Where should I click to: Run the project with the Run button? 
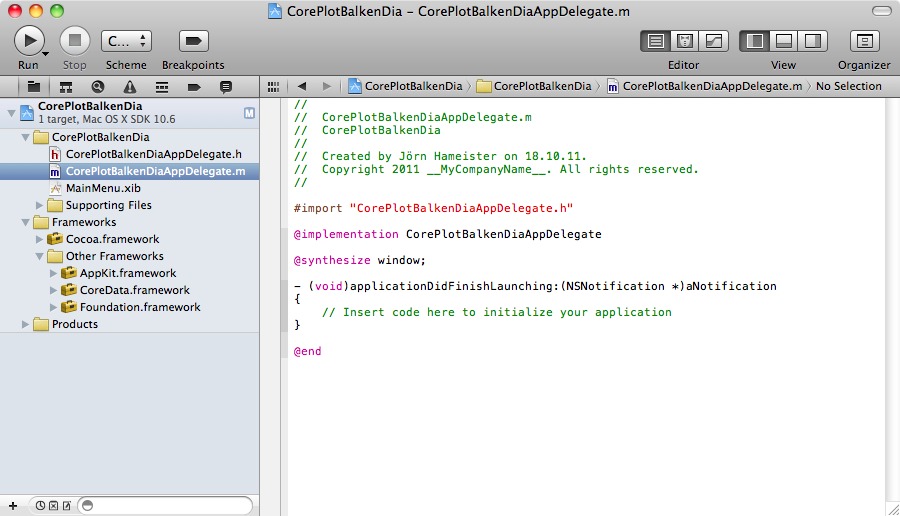pyautogui.click(x=29, y=40)
